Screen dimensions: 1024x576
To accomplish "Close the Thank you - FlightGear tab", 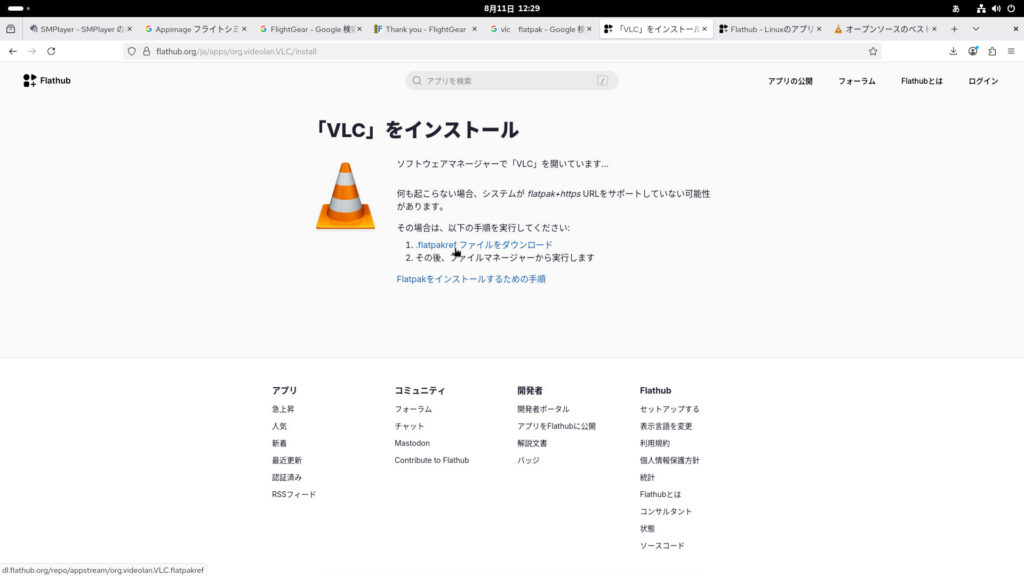I will click(x=474, y=29).
